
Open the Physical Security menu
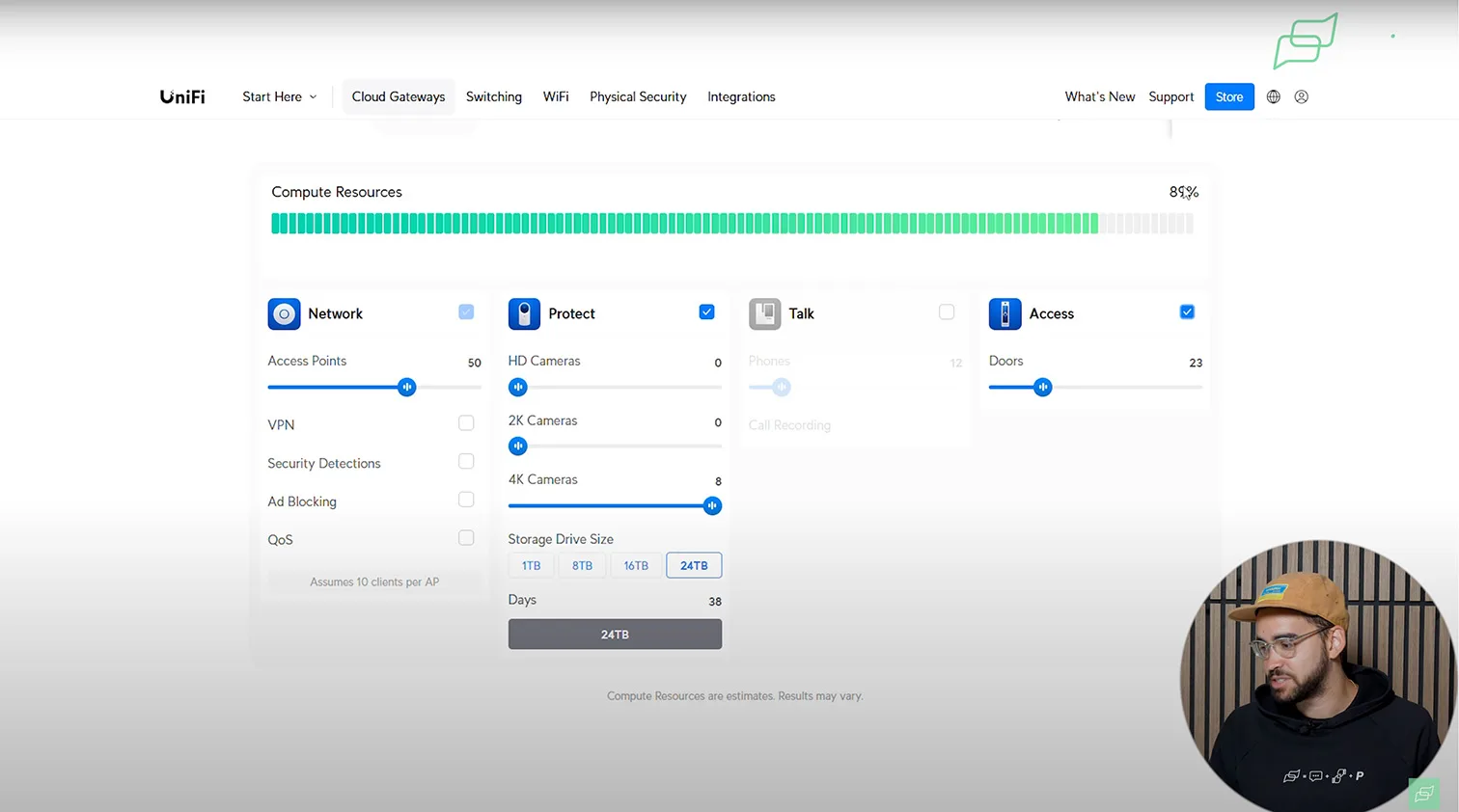tap(638, 96)
